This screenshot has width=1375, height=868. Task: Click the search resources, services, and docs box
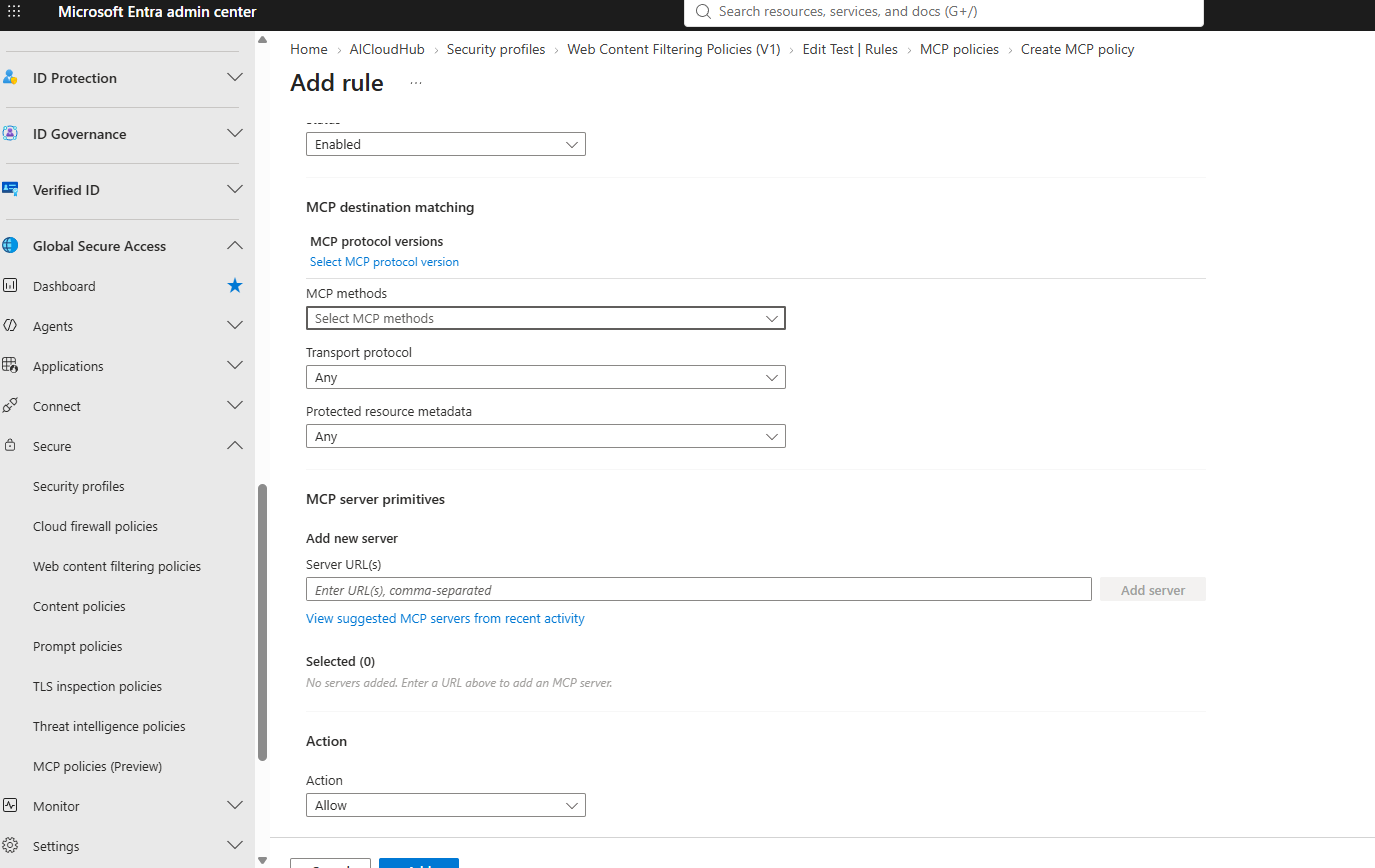coord(944,12)
